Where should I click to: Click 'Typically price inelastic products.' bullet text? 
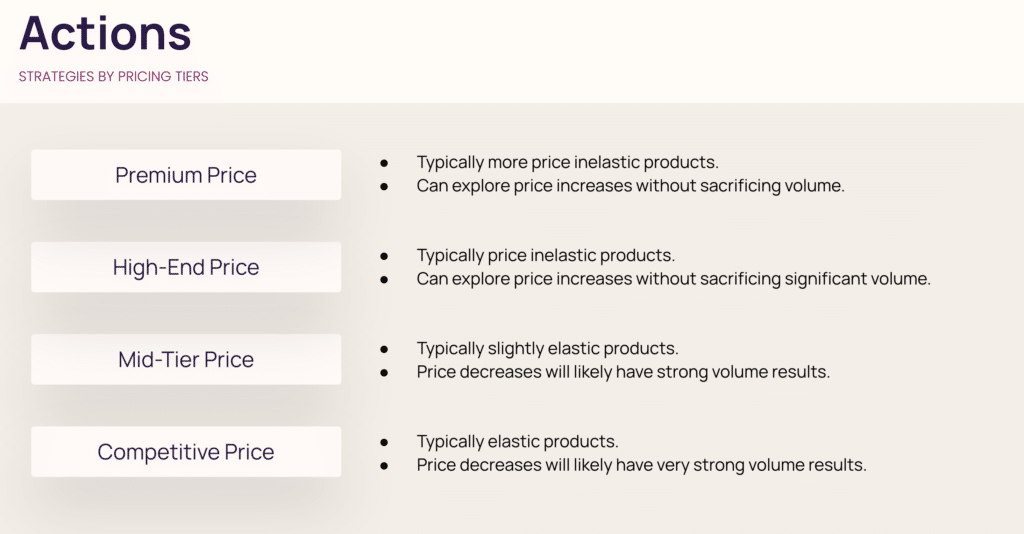pyautogui.click(x=545, y=255)
